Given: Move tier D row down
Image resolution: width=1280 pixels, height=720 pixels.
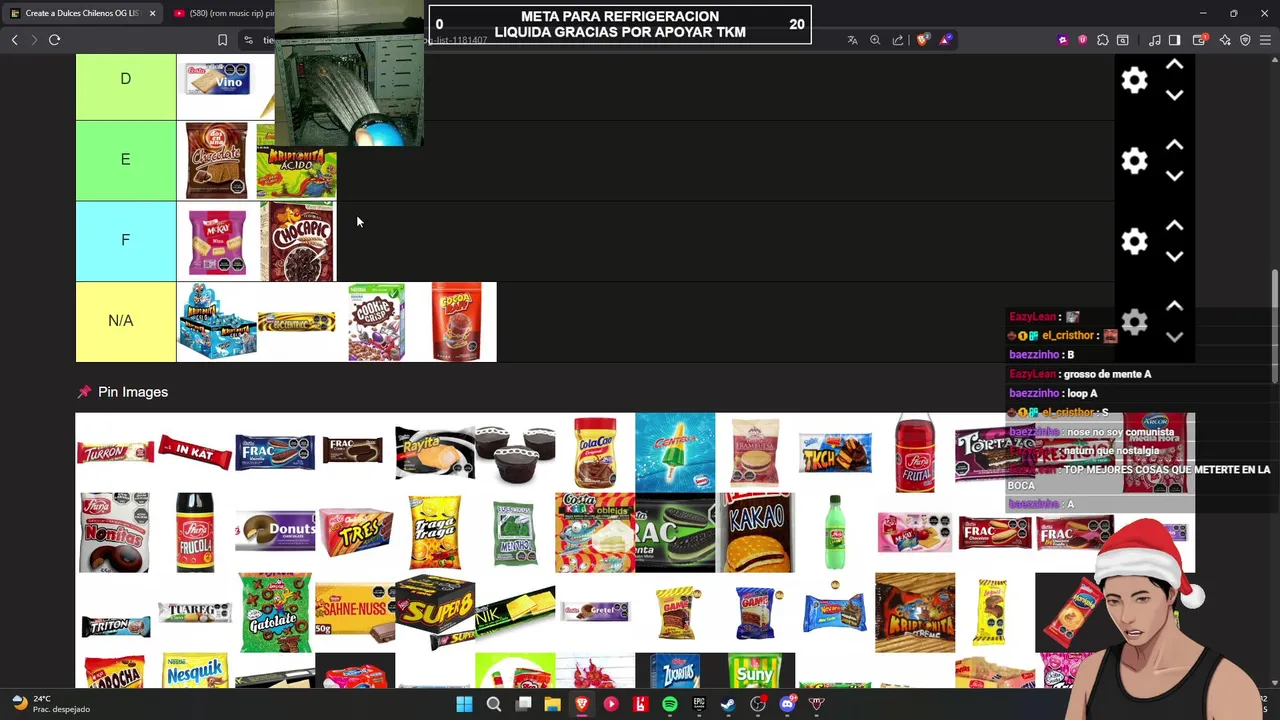Looking at the screenshot, I should tap(1175, 95).
